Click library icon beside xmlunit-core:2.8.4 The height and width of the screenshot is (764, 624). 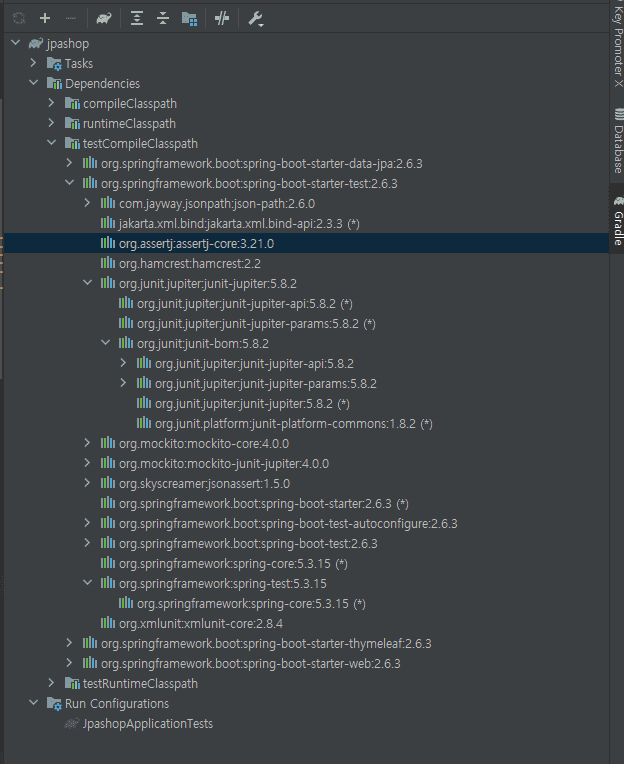108,623
